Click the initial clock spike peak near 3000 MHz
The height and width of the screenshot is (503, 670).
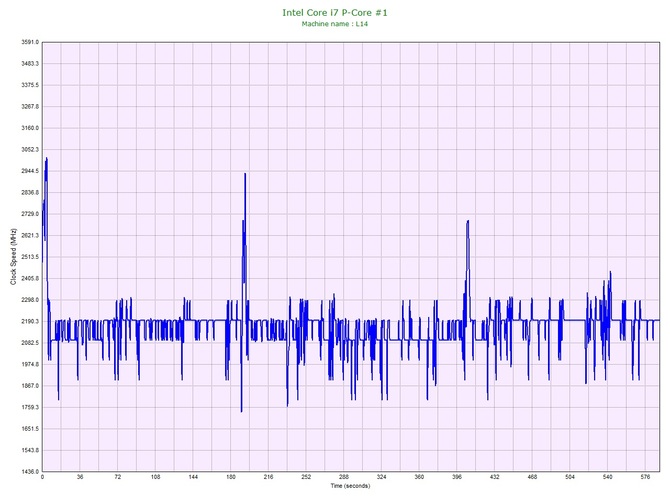pyautogui.click(x=46, y=159)
